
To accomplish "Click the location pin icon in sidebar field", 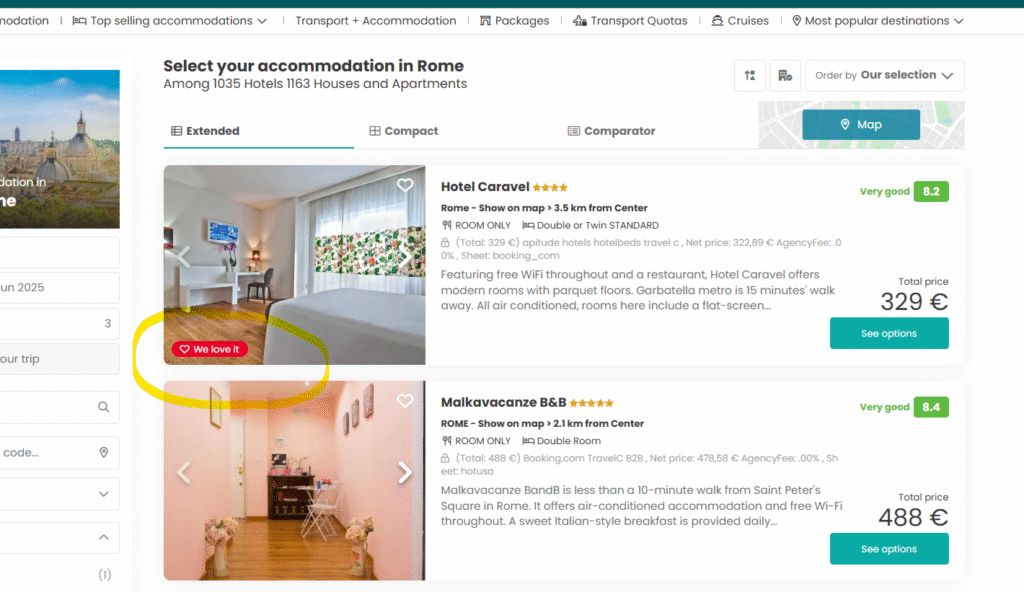I will (x=103, y=452).
